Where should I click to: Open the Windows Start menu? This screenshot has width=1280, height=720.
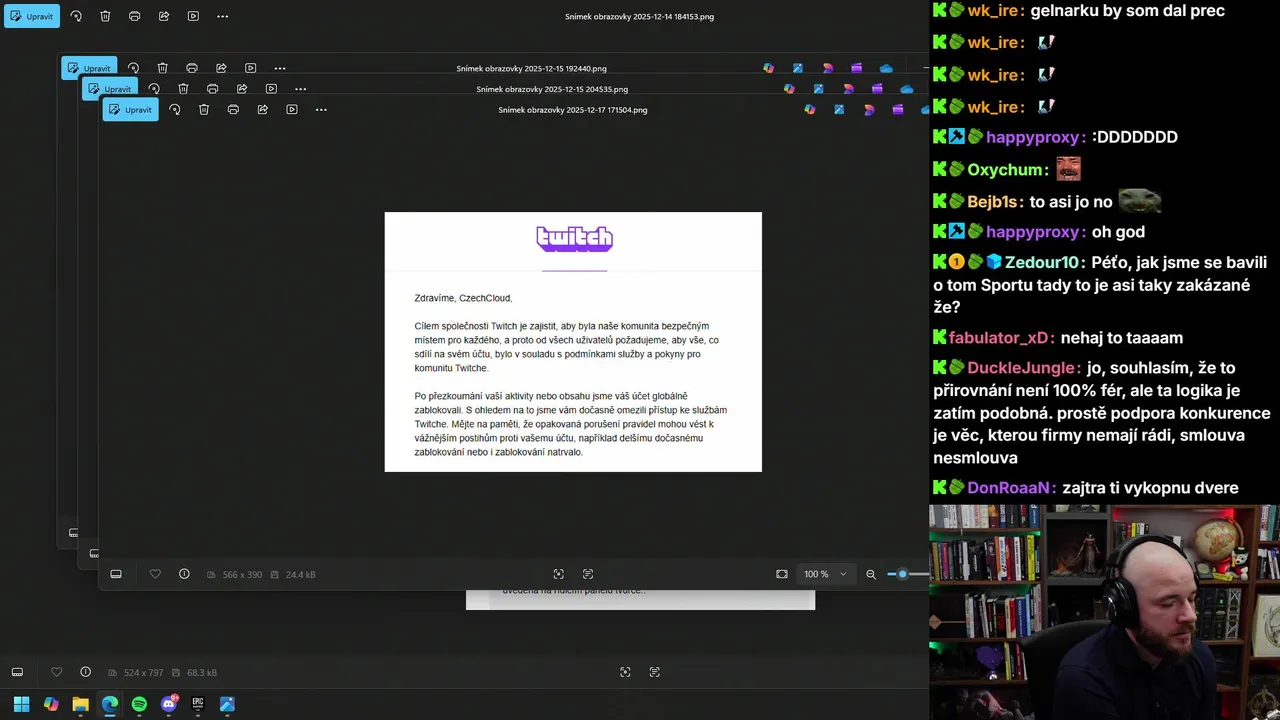pyautogui.click(x=21, y=704)
